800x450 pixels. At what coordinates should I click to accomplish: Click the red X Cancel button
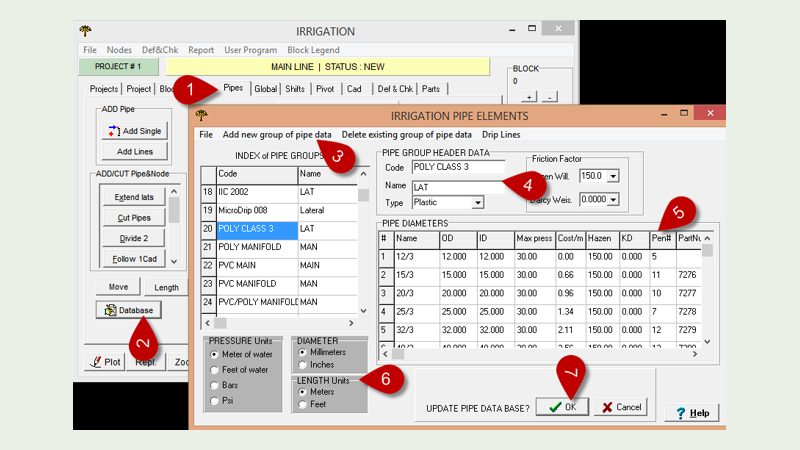[x=621, y=407]
